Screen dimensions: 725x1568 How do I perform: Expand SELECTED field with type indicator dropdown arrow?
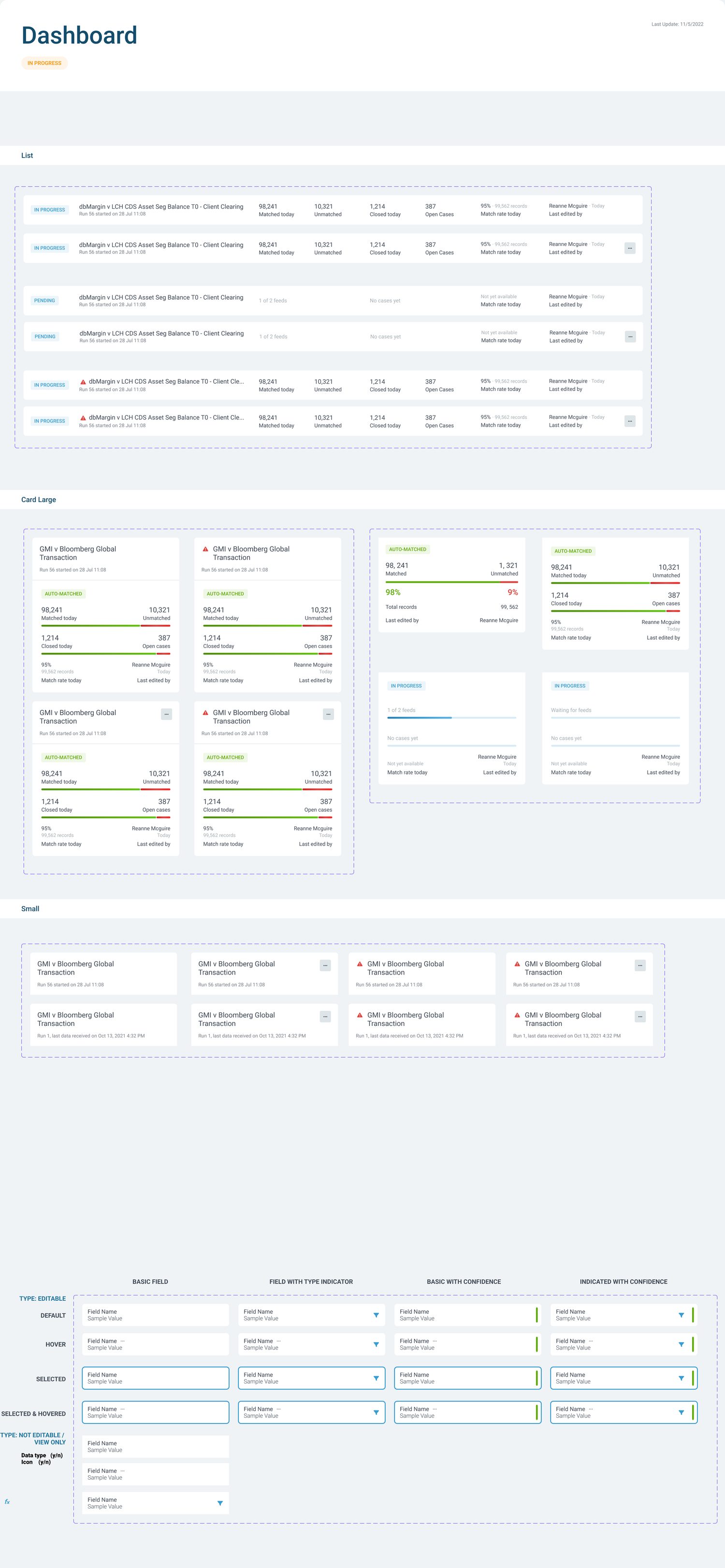(x=376, y=1379)
